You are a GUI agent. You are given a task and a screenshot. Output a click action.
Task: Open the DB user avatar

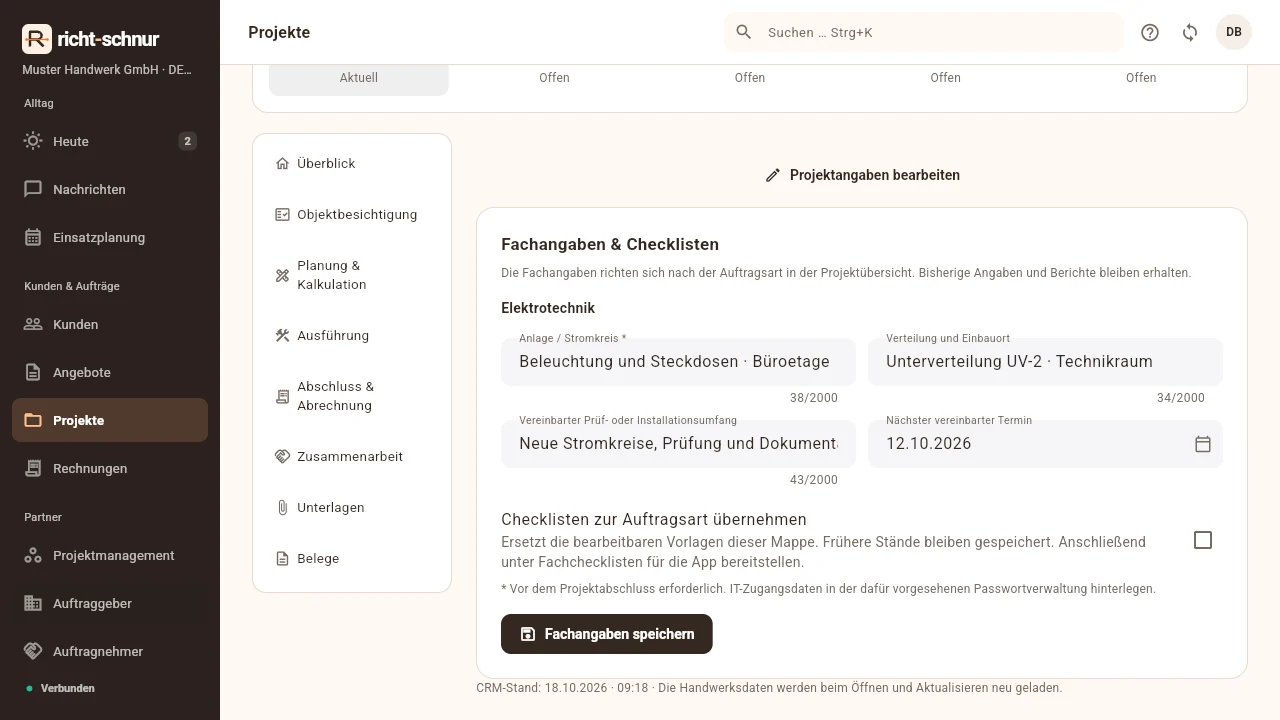coord(1234,32)
